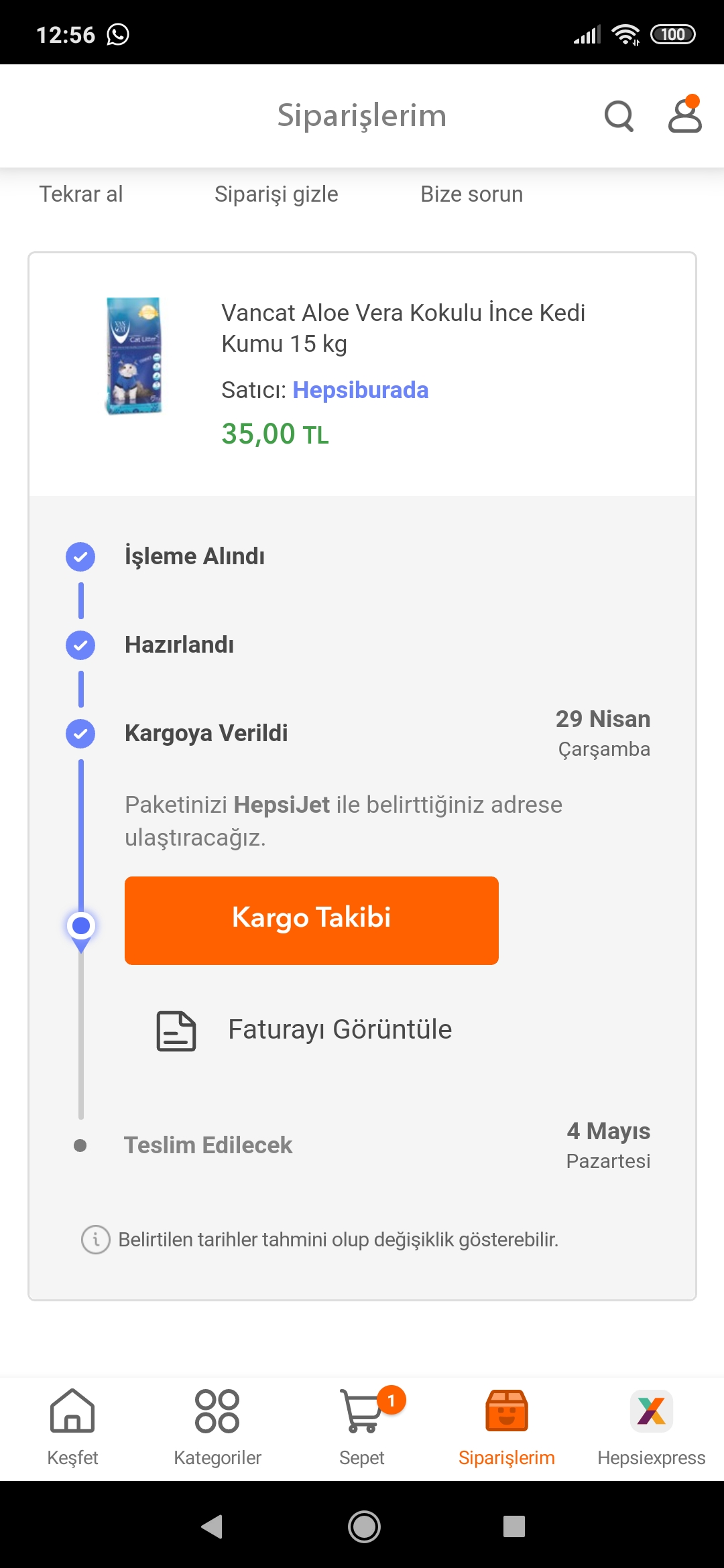The image size is (724, 1568).
Task: Select the Siparişlerim box icon
Action: [507, 1410]
